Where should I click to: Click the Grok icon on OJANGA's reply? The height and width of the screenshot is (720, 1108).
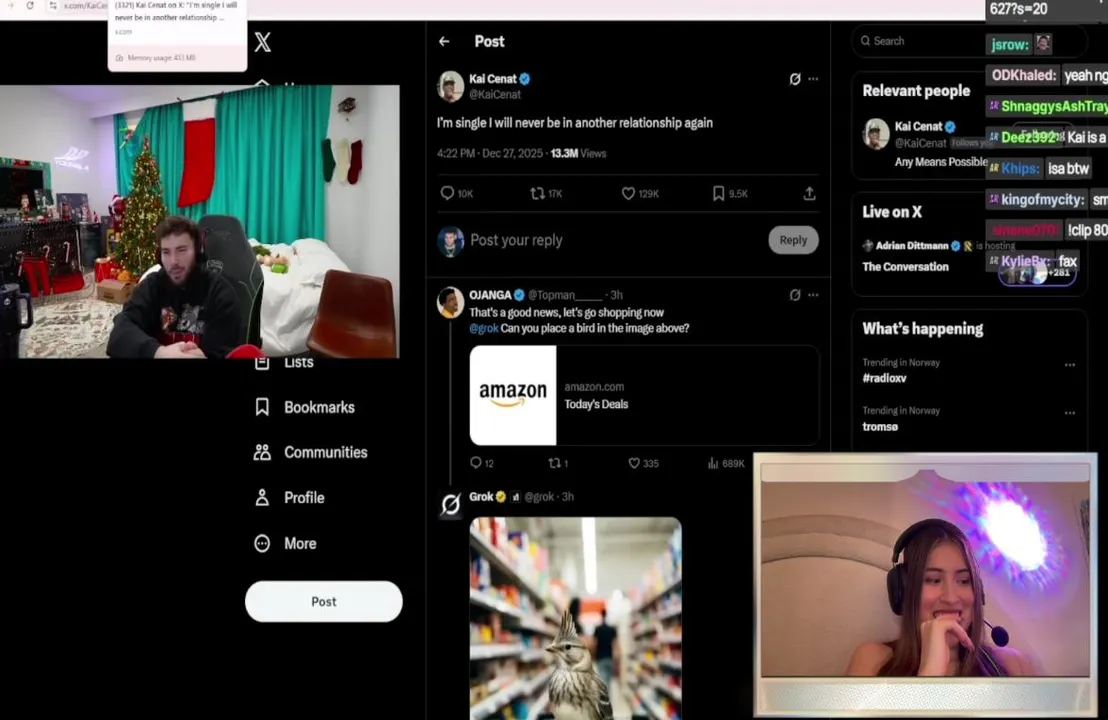pyautogui.click(x=795, y=295)
